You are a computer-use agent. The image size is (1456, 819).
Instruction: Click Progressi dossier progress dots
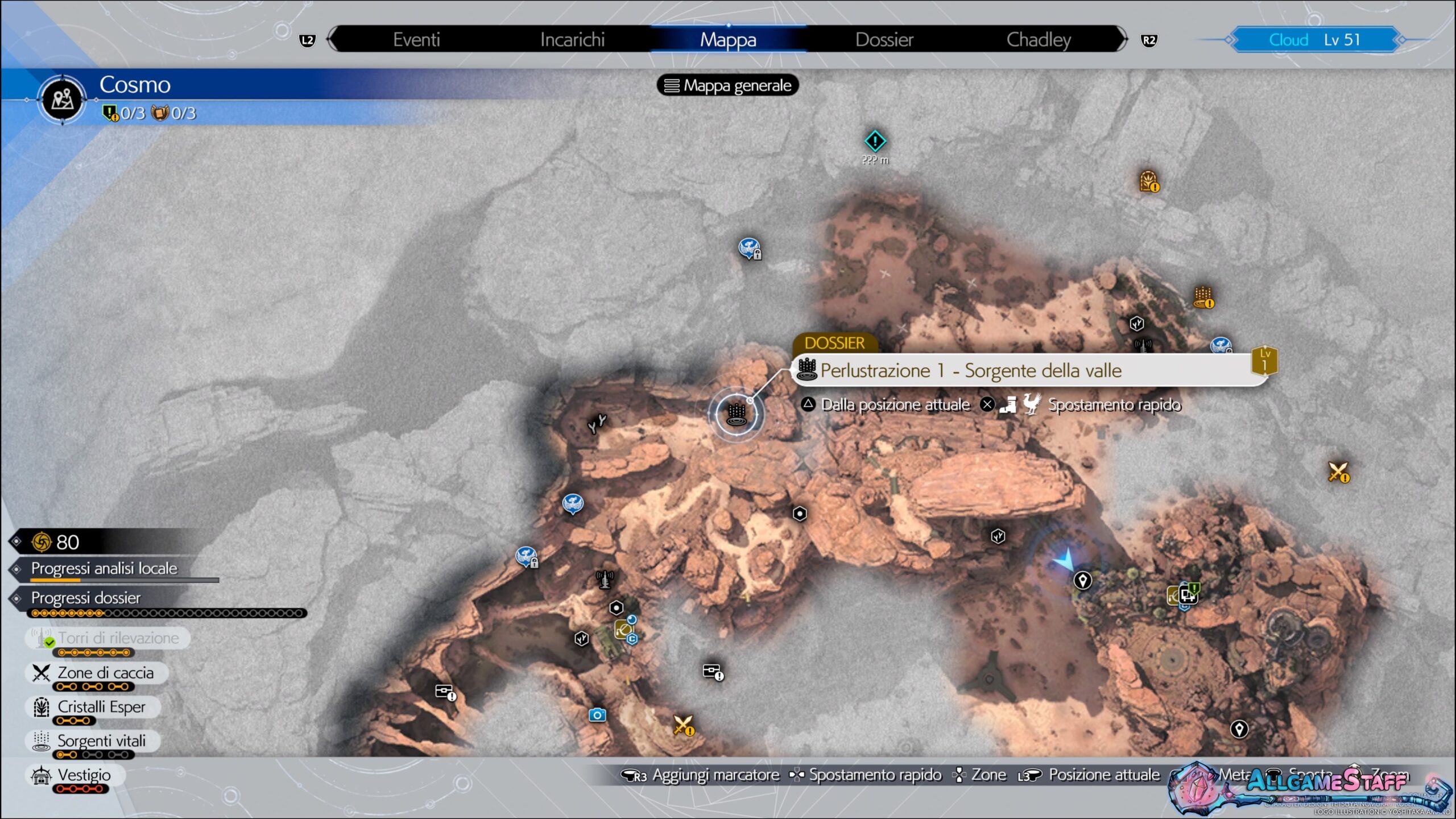(167, 613)
